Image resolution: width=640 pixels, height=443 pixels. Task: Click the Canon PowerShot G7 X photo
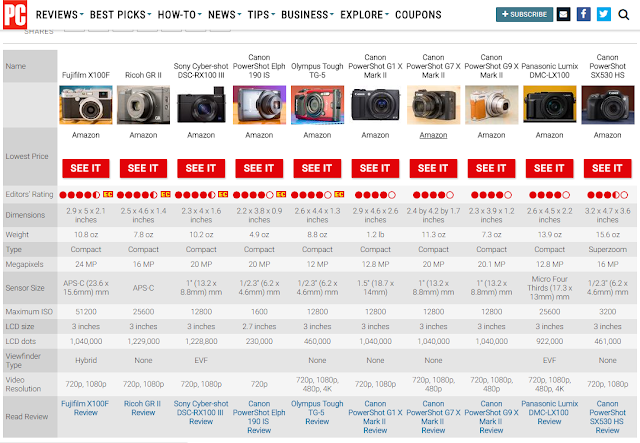pyautogui.click(x=433, y=105)
